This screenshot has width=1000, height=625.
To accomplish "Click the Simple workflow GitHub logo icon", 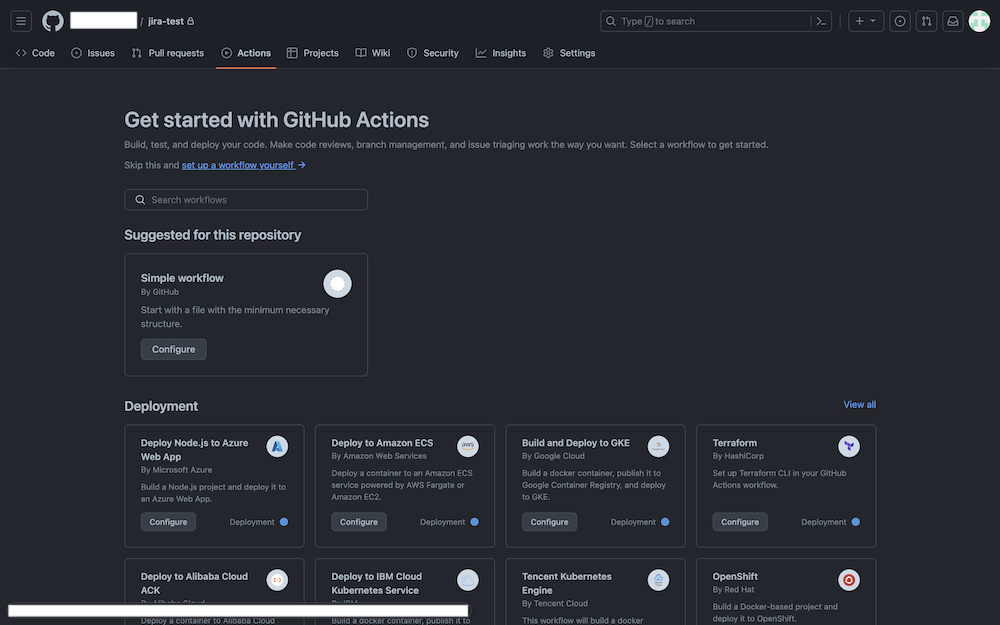I will pyautogui.click(x=337, y=284).
